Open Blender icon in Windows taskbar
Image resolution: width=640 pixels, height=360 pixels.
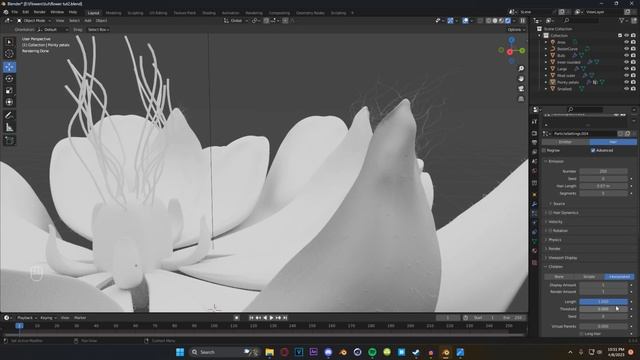click(x=445, y=352)
